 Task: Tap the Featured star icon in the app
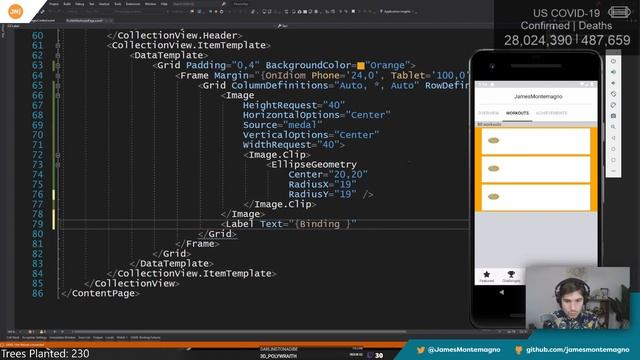click(x=487, y=274)
